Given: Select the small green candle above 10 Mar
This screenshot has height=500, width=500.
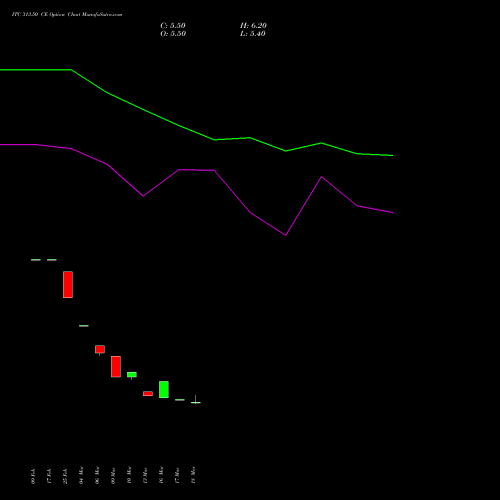Looking at the screenshot, I should (132, 375).
